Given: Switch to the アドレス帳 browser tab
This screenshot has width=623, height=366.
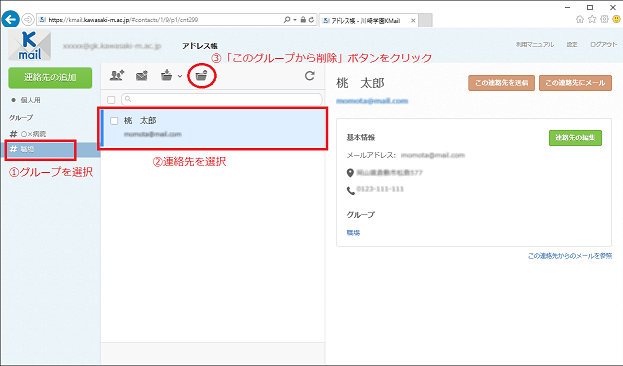Looking at the screenshot, I should coord(366,20).
